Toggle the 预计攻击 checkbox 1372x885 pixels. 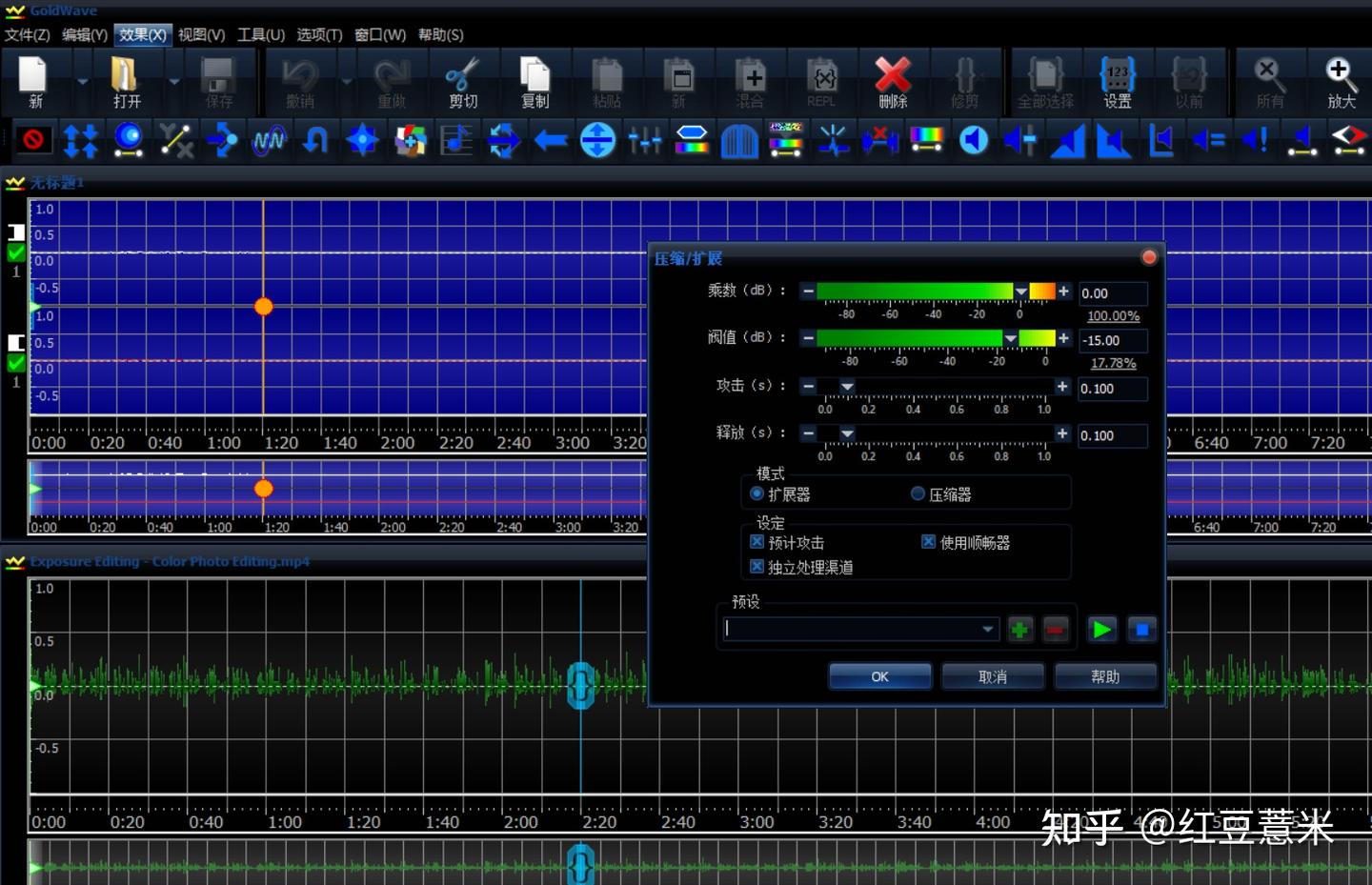pos(757,542)
